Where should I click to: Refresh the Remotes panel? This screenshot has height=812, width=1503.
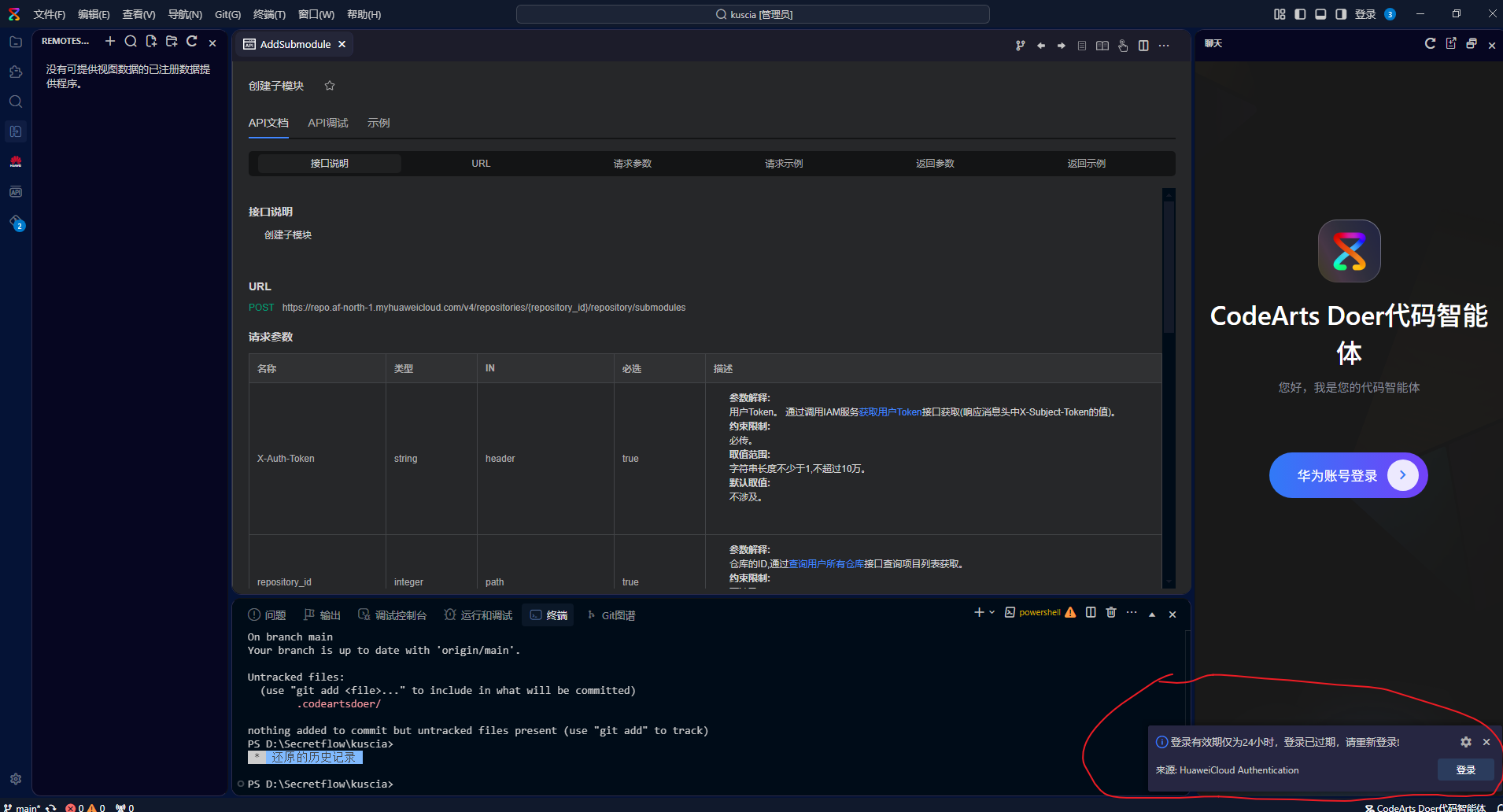(191, 41)
